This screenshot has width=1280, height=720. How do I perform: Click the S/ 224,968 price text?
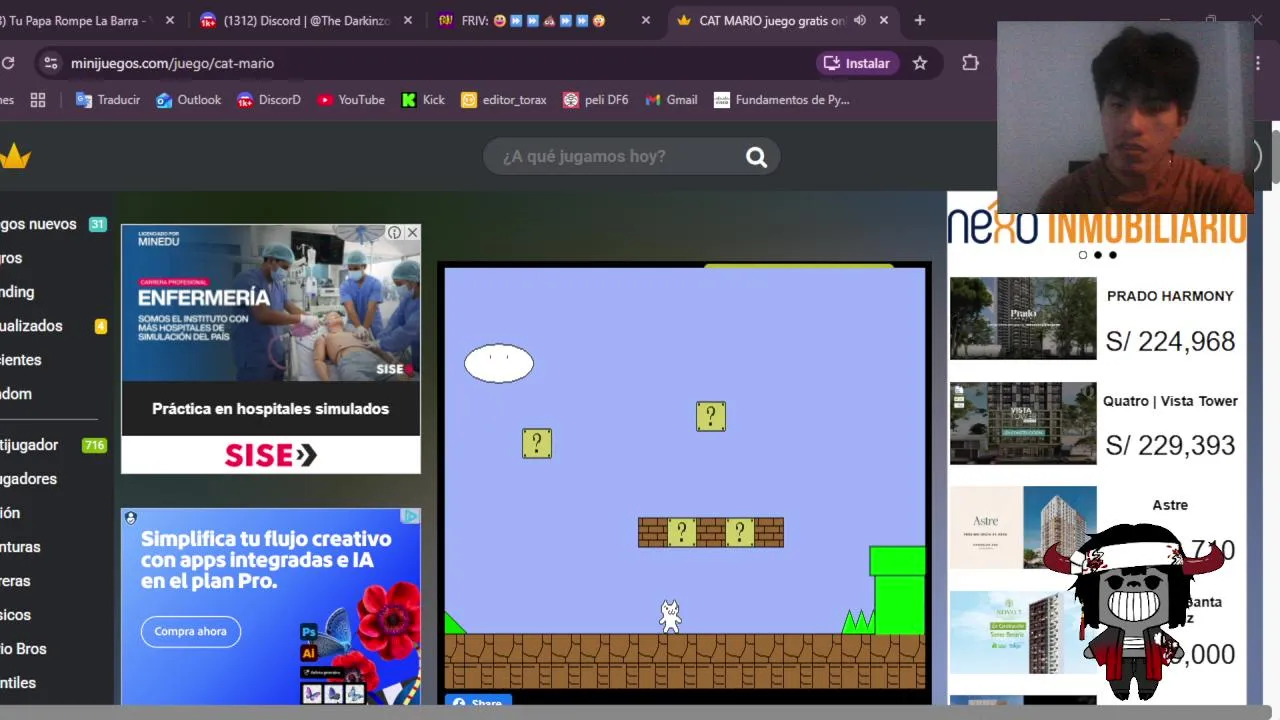[1170, 342]
